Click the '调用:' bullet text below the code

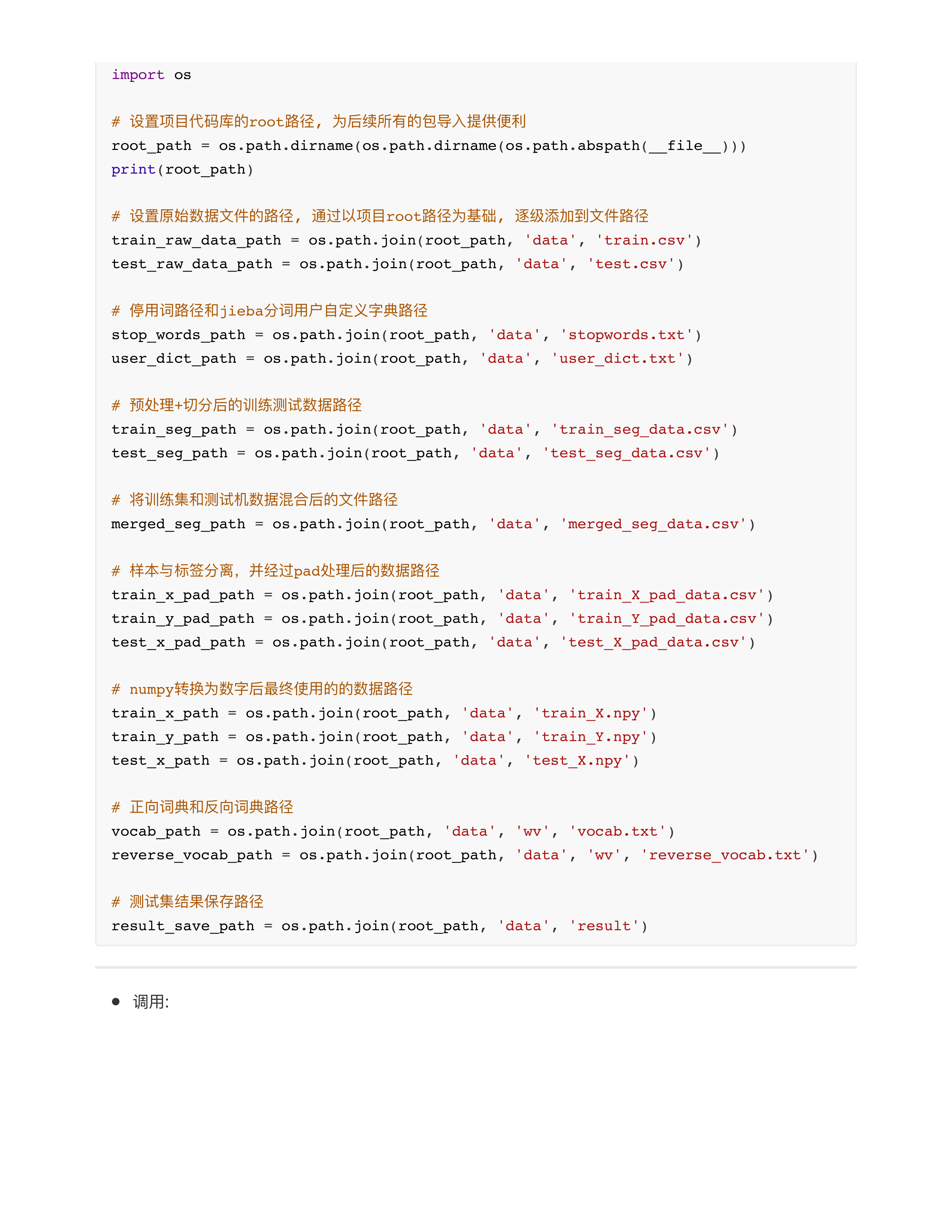pos(151,1002)
